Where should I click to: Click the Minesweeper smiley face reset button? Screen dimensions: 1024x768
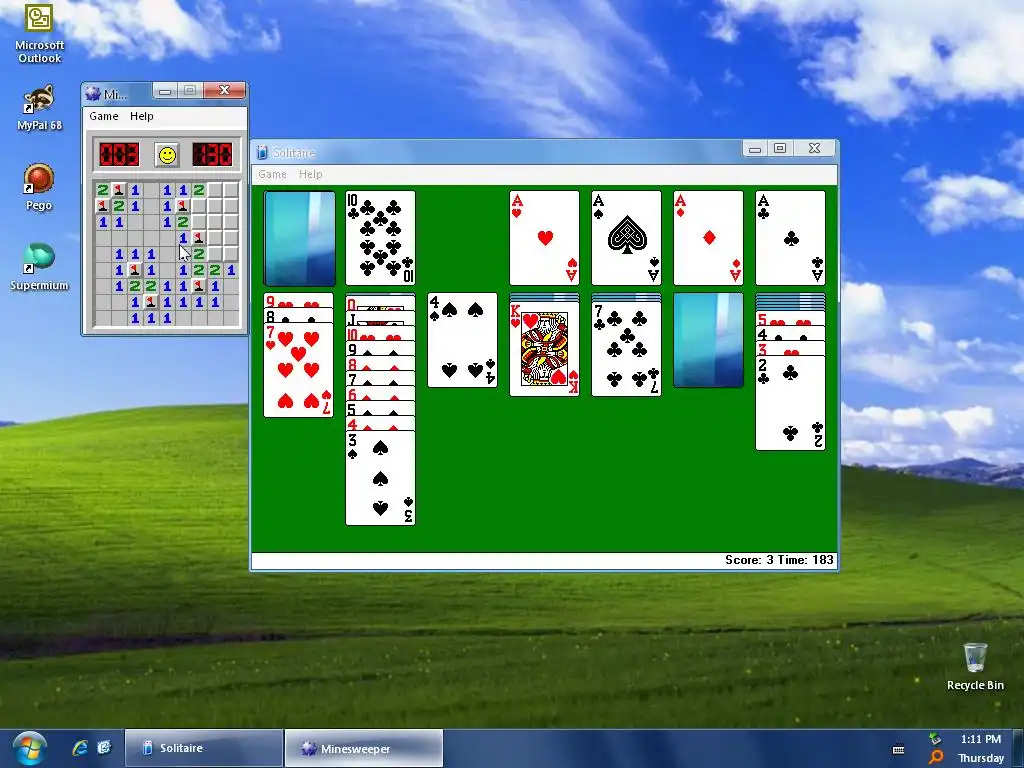168,155
